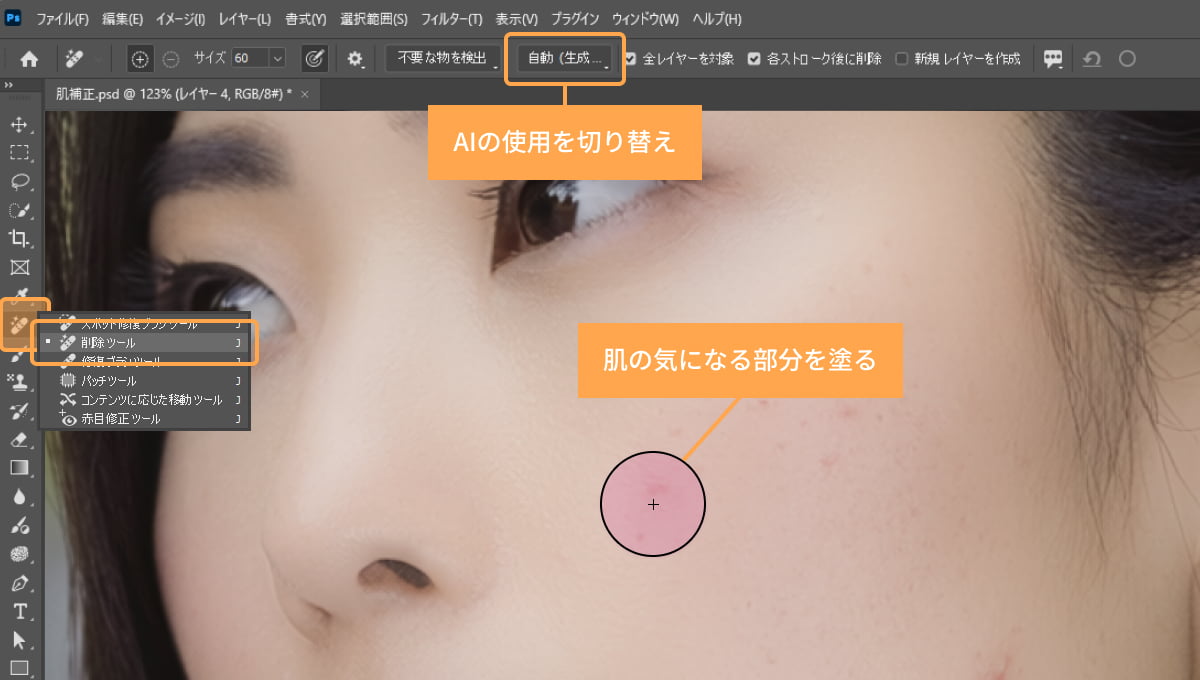Select the Gradient tool
Image resolution: width=1200 pixels, height=680 pixels.
click(x=19, y=467)
